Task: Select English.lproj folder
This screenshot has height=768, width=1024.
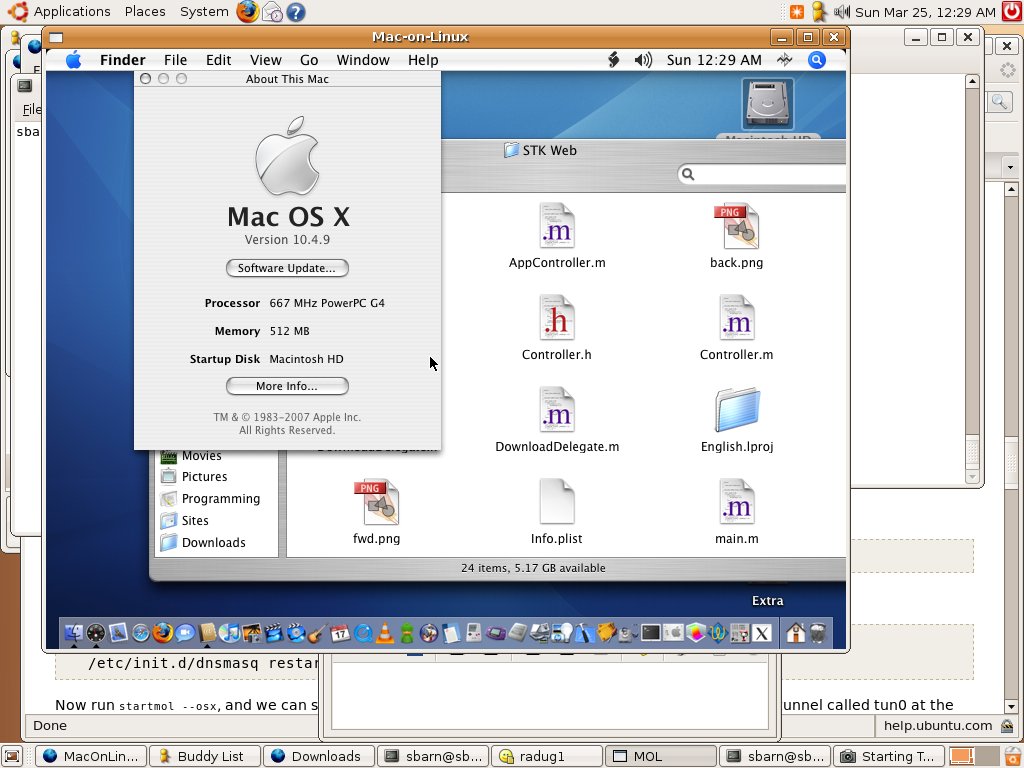Action: pos(737,421)
